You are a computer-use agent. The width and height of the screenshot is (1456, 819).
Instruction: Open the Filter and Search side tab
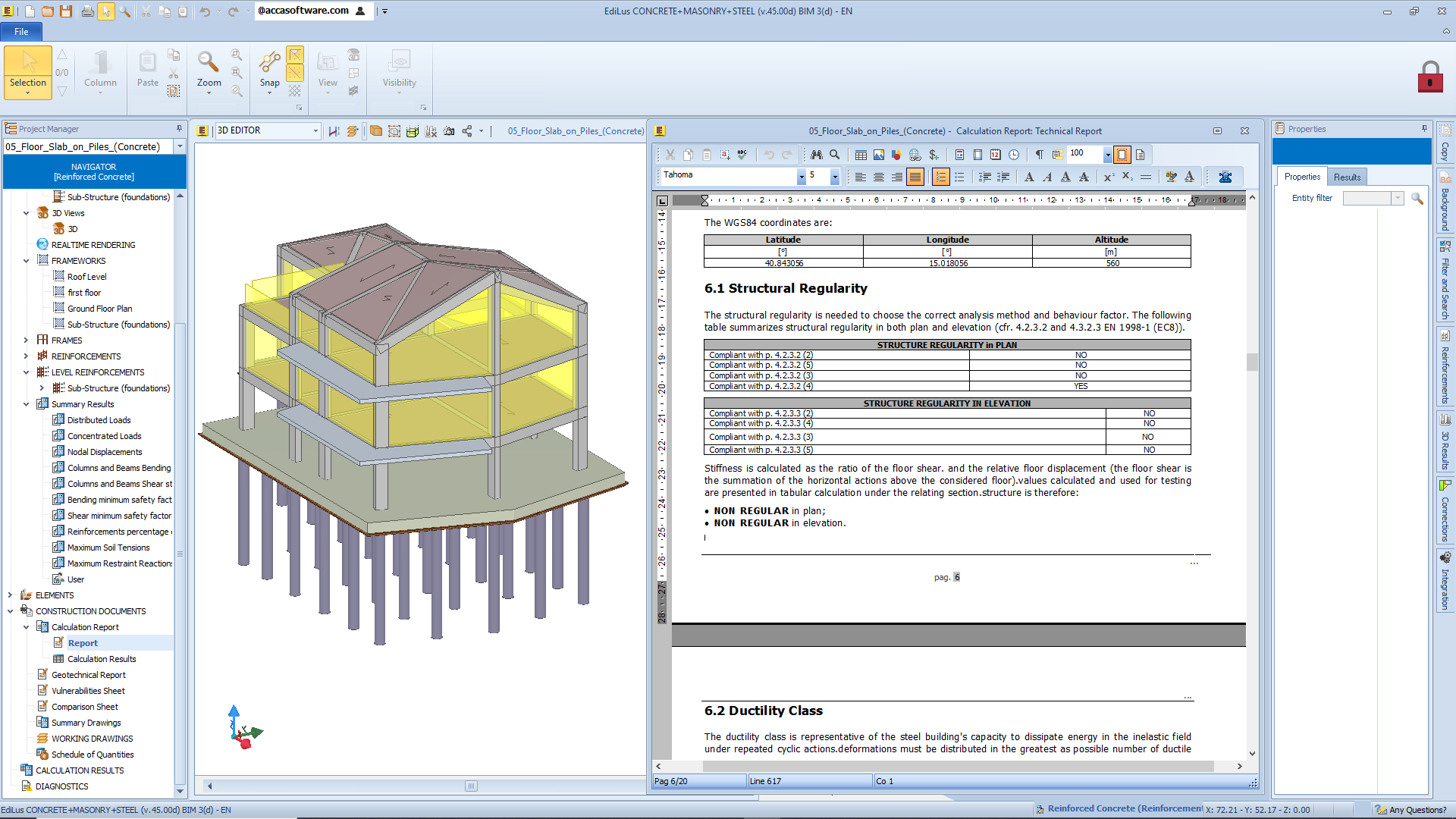coord(1445,281)
